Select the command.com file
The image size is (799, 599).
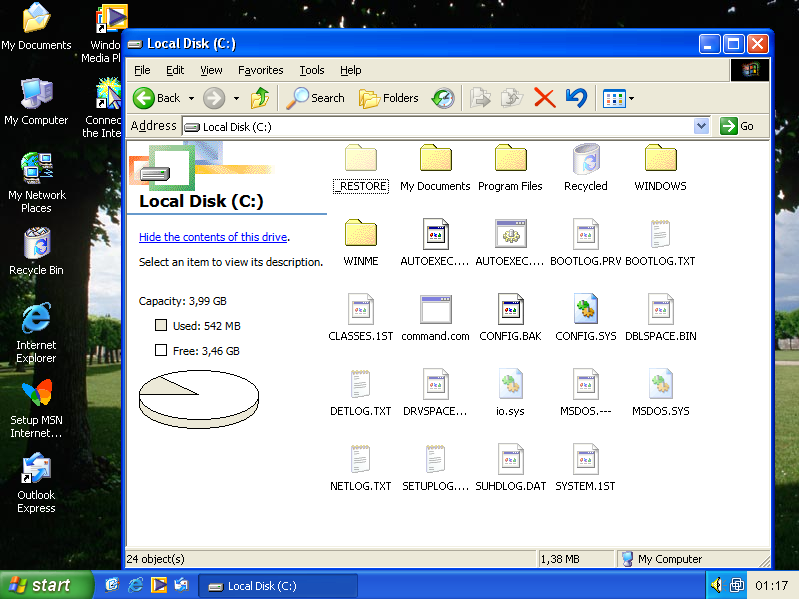click(x=435, y=317)
